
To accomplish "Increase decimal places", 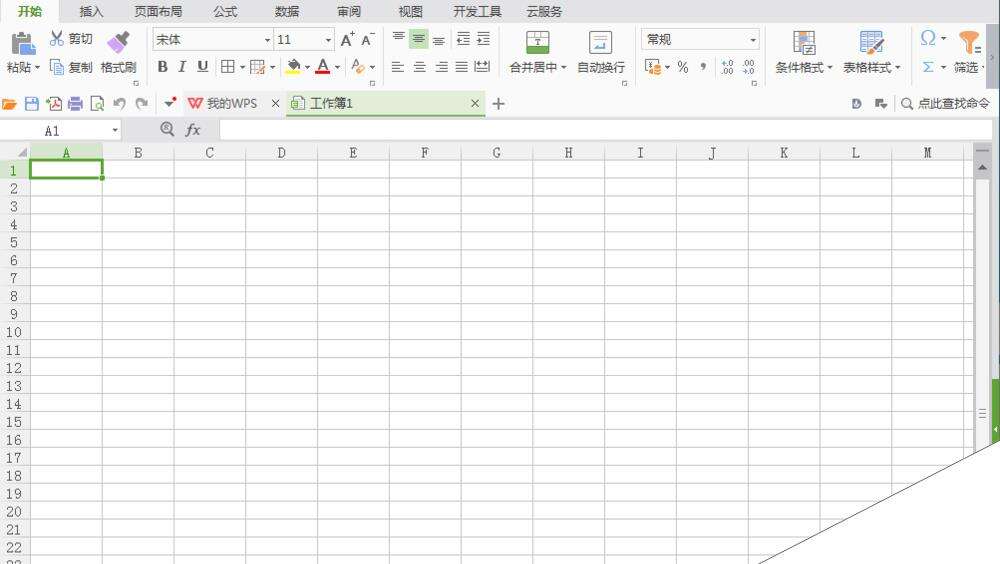I will coord(727,66).
